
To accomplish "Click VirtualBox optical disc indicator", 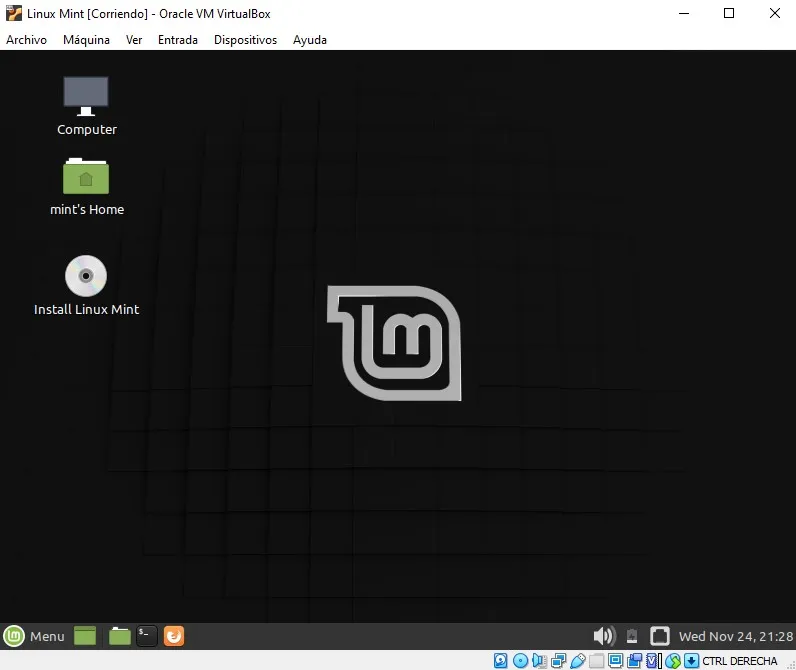I will (x=520, y=660).
